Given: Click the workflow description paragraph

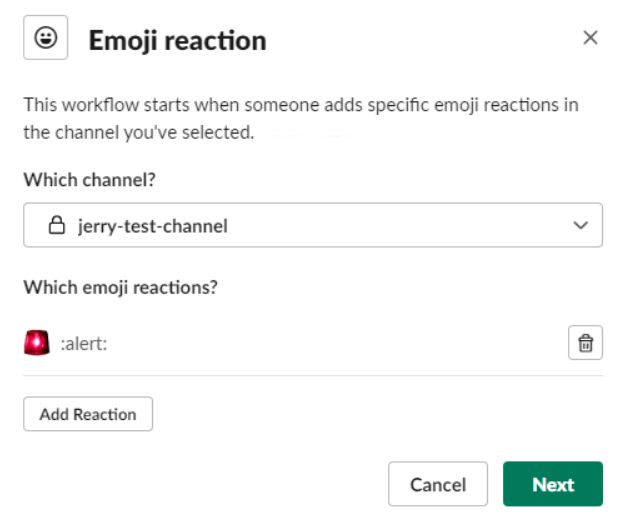Looking at the screenshot, I should (x=301, y=119).
